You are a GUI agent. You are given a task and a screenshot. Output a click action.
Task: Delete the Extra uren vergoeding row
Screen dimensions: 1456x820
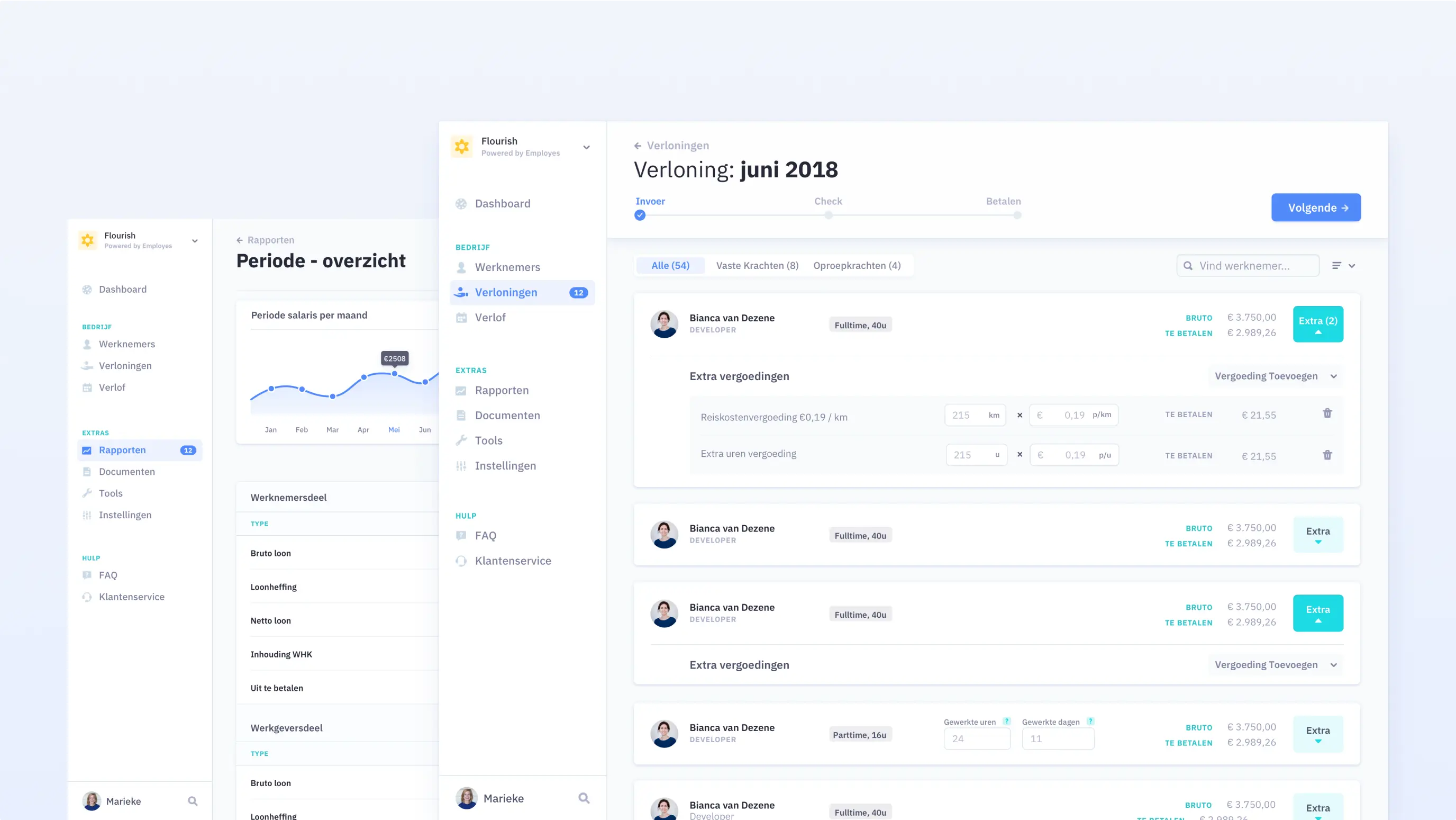[1327, 455]
